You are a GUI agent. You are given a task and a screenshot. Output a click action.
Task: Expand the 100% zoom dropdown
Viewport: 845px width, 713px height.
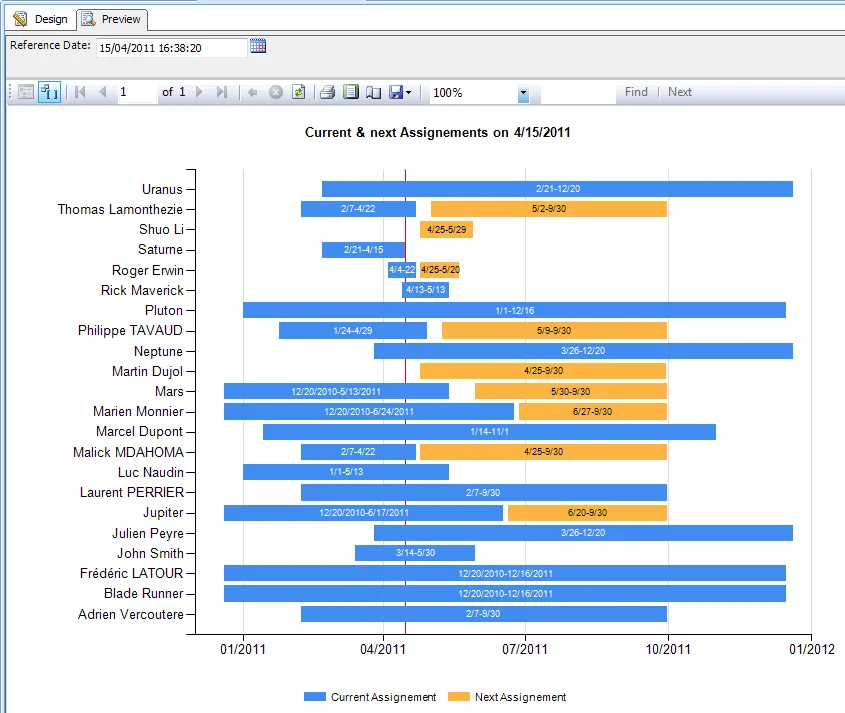[x=523, y=93]
